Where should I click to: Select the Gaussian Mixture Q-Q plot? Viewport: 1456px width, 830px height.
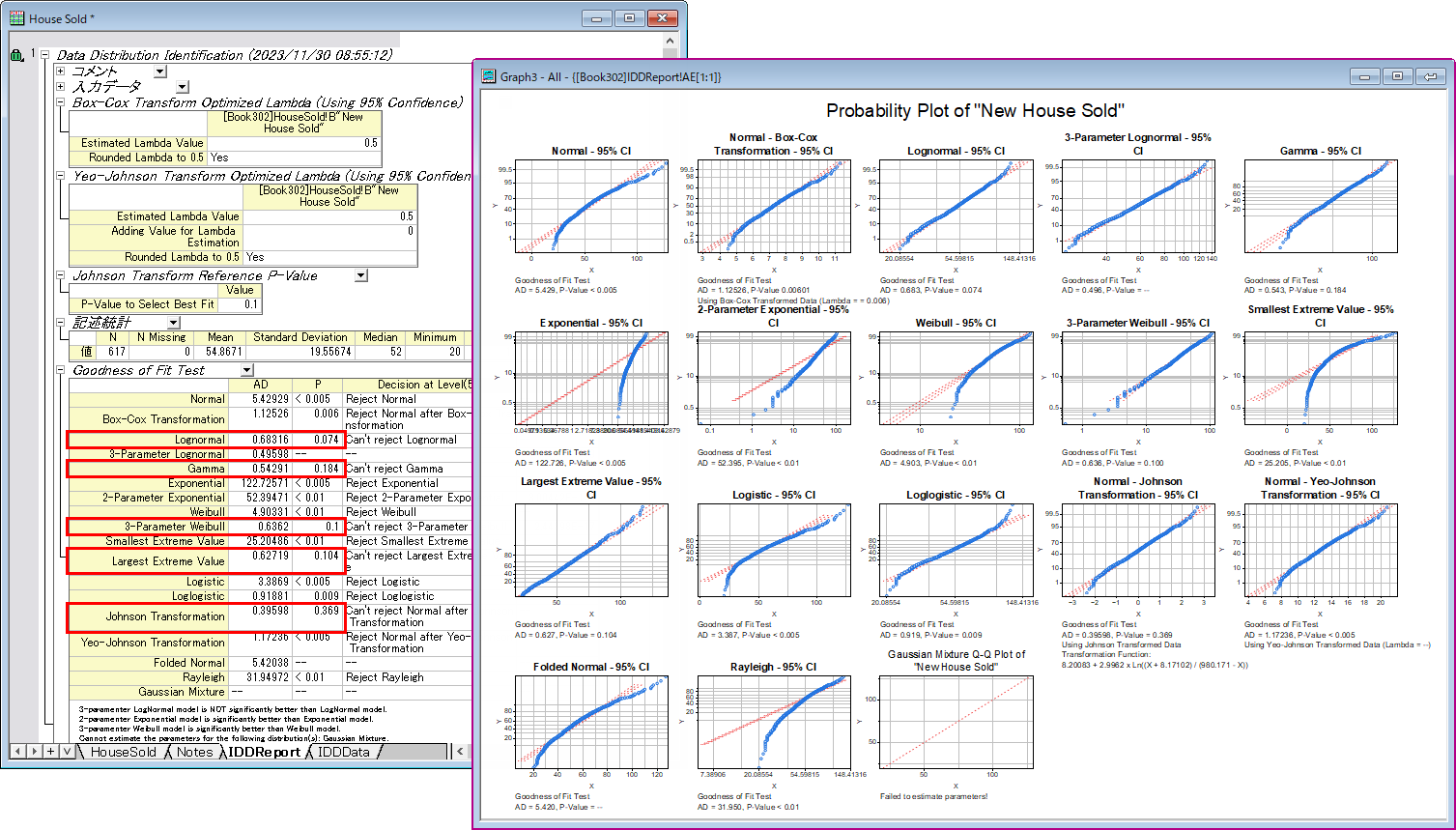coord(956,723)
